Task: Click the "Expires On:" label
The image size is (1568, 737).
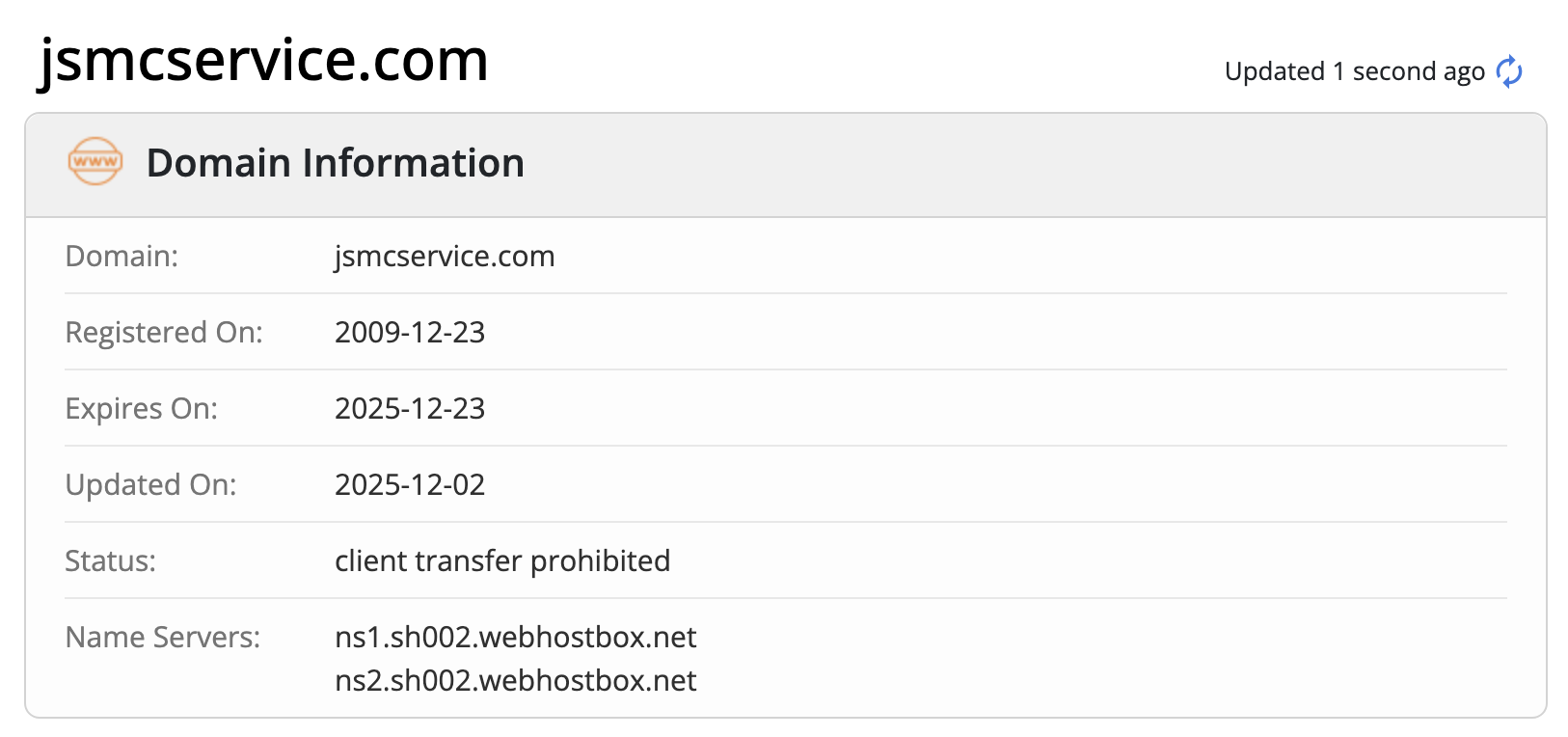Action: point(141,409)
